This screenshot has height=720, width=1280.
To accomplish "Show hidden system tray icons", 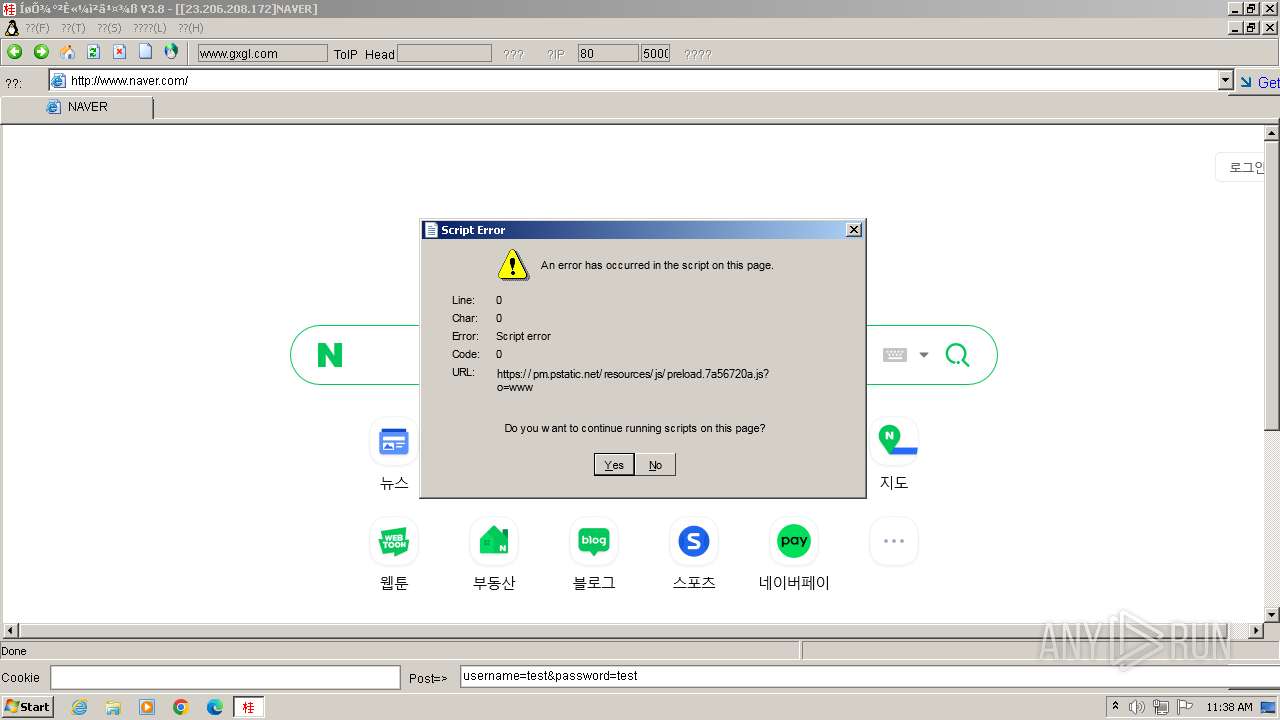I will pyautogui.click(x=1115, y=706).
